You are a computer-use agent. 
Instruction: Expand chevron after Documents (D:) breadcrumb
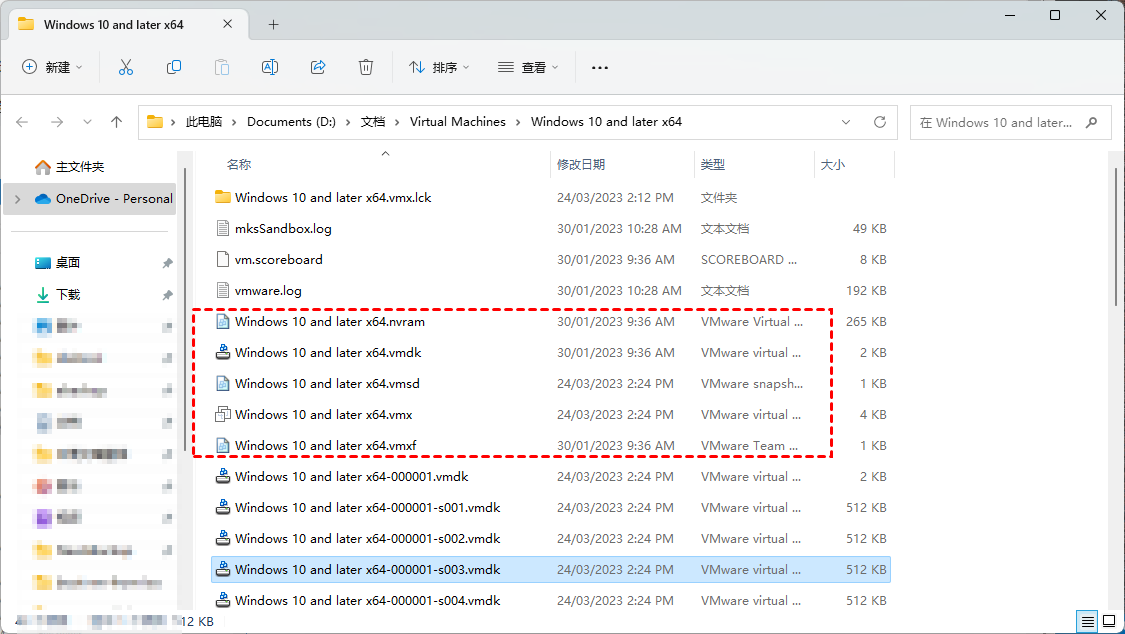(348, 122)
